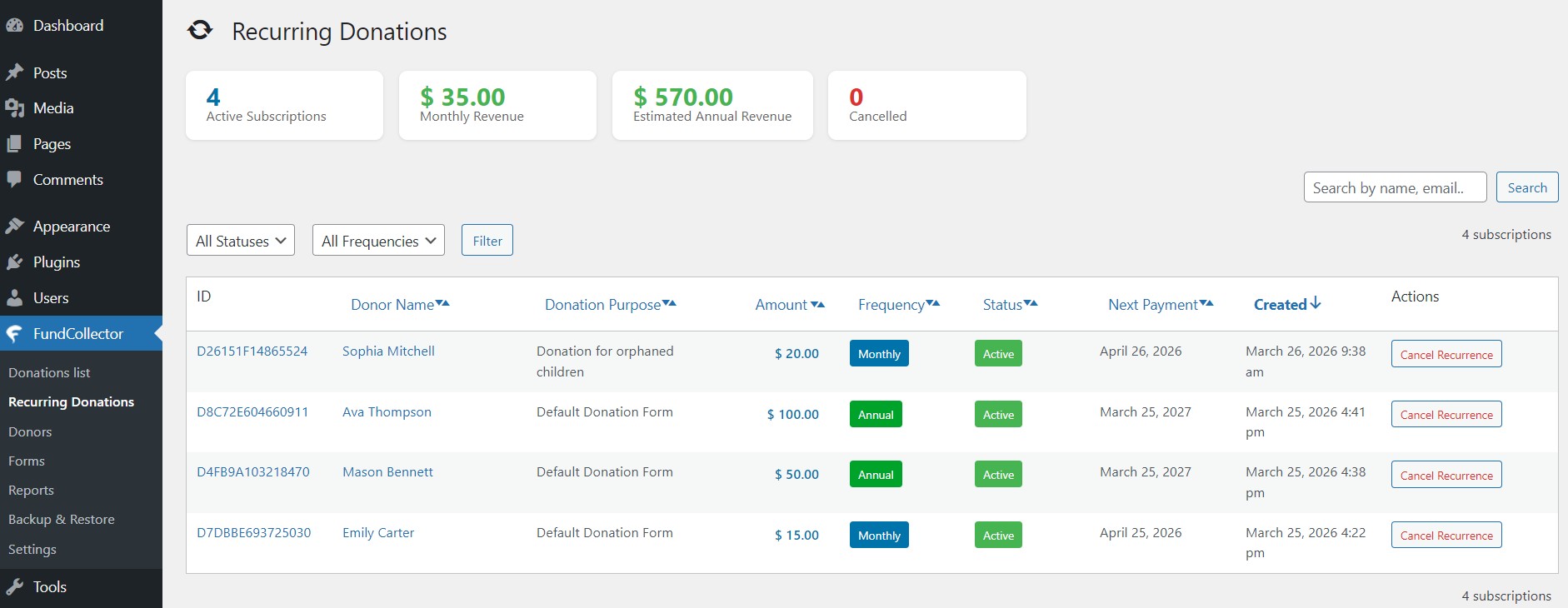
Task: Cancel recurrence for Sophia Mitchell
Action: [x=1446, y=354]
